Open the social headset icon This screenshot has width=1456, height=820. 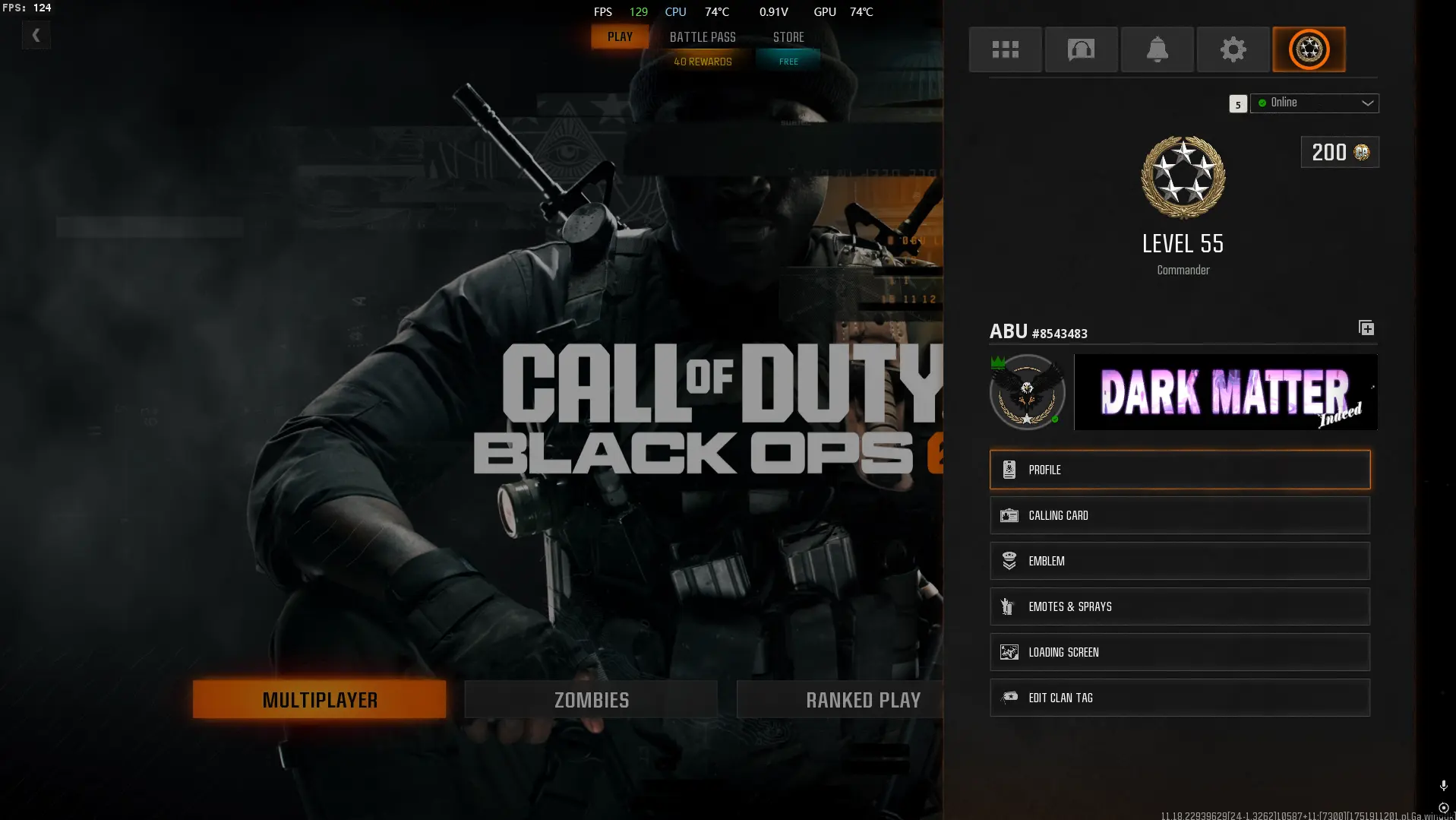(x=1081, y=49)
